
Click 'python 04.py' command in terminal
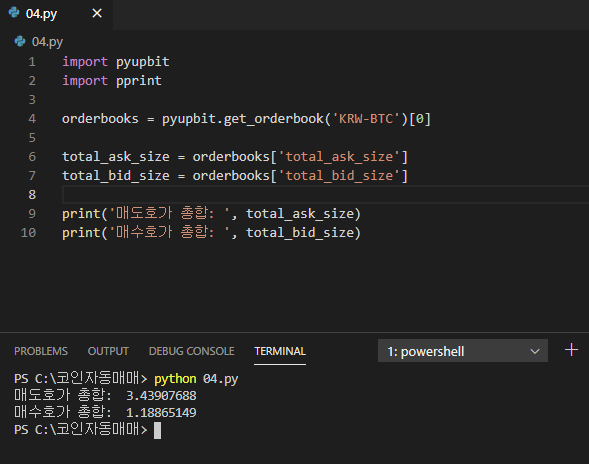tap(196, 379)
